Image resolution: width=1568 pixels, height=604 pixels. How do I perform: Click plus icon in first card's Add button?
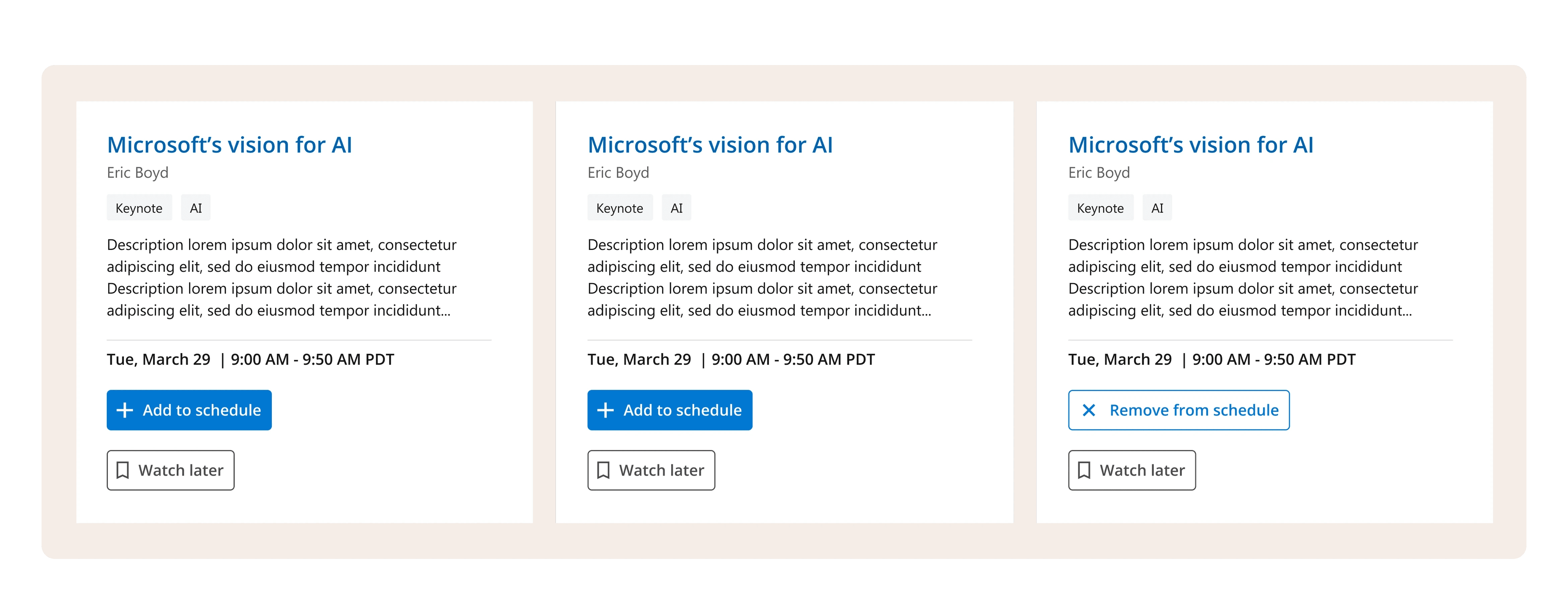pos(124,410)
